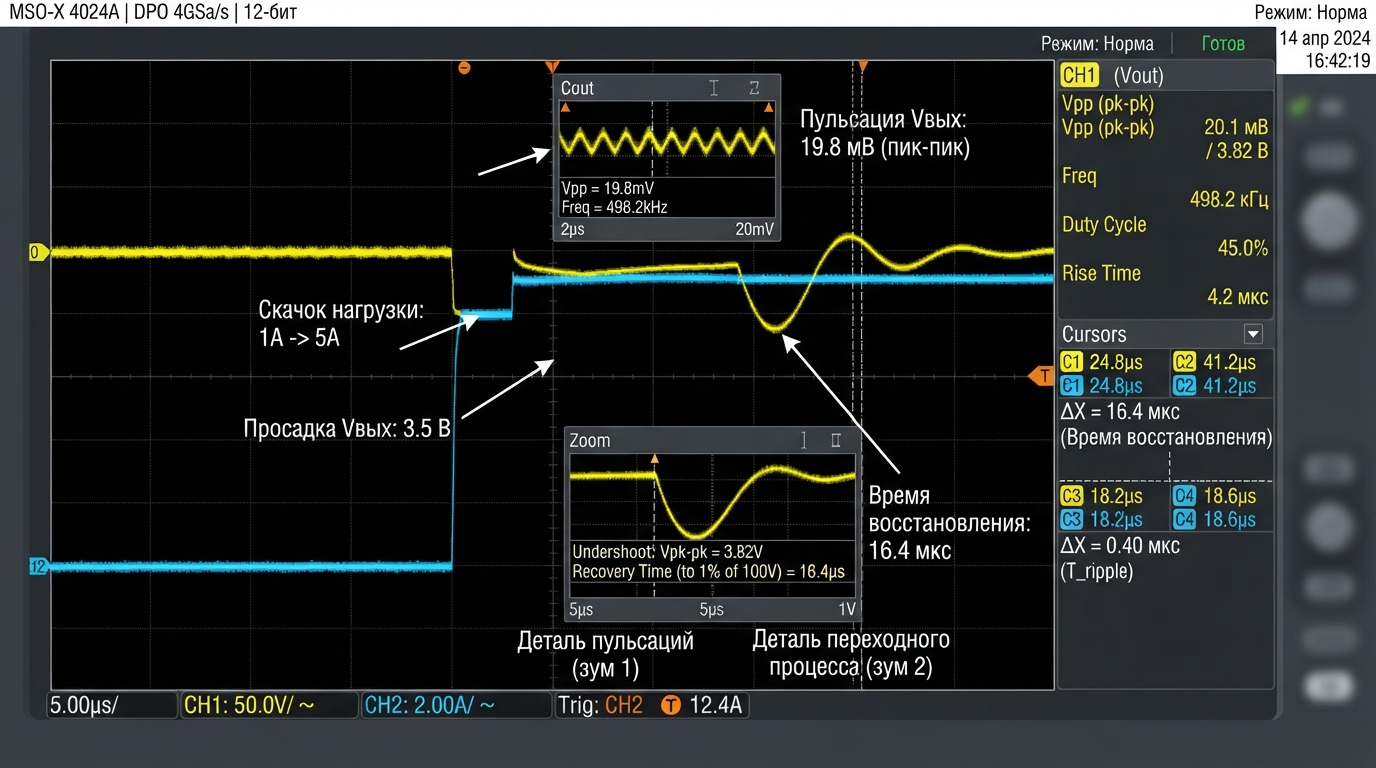The image size is (1376, 768).
Task: Select the yellow CH1 badge beside (Vout)
Action: pyautogui.click(x=1080, y=75)
